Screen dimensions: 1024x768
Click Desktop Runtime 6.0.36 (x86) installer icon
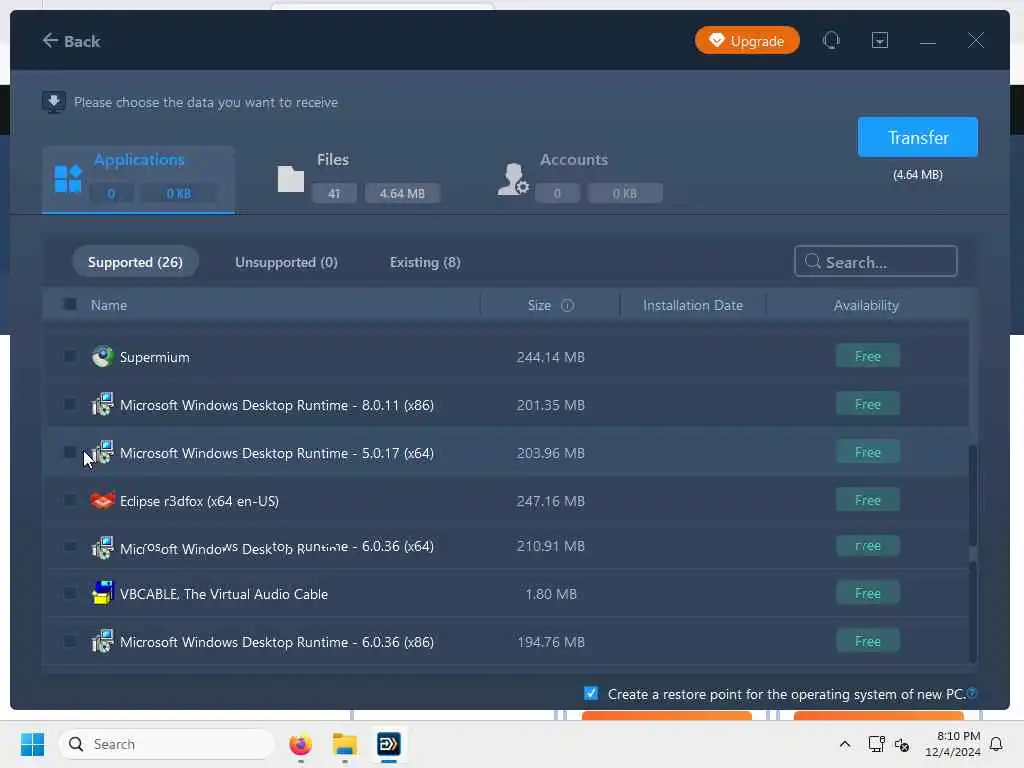(103, 641)
